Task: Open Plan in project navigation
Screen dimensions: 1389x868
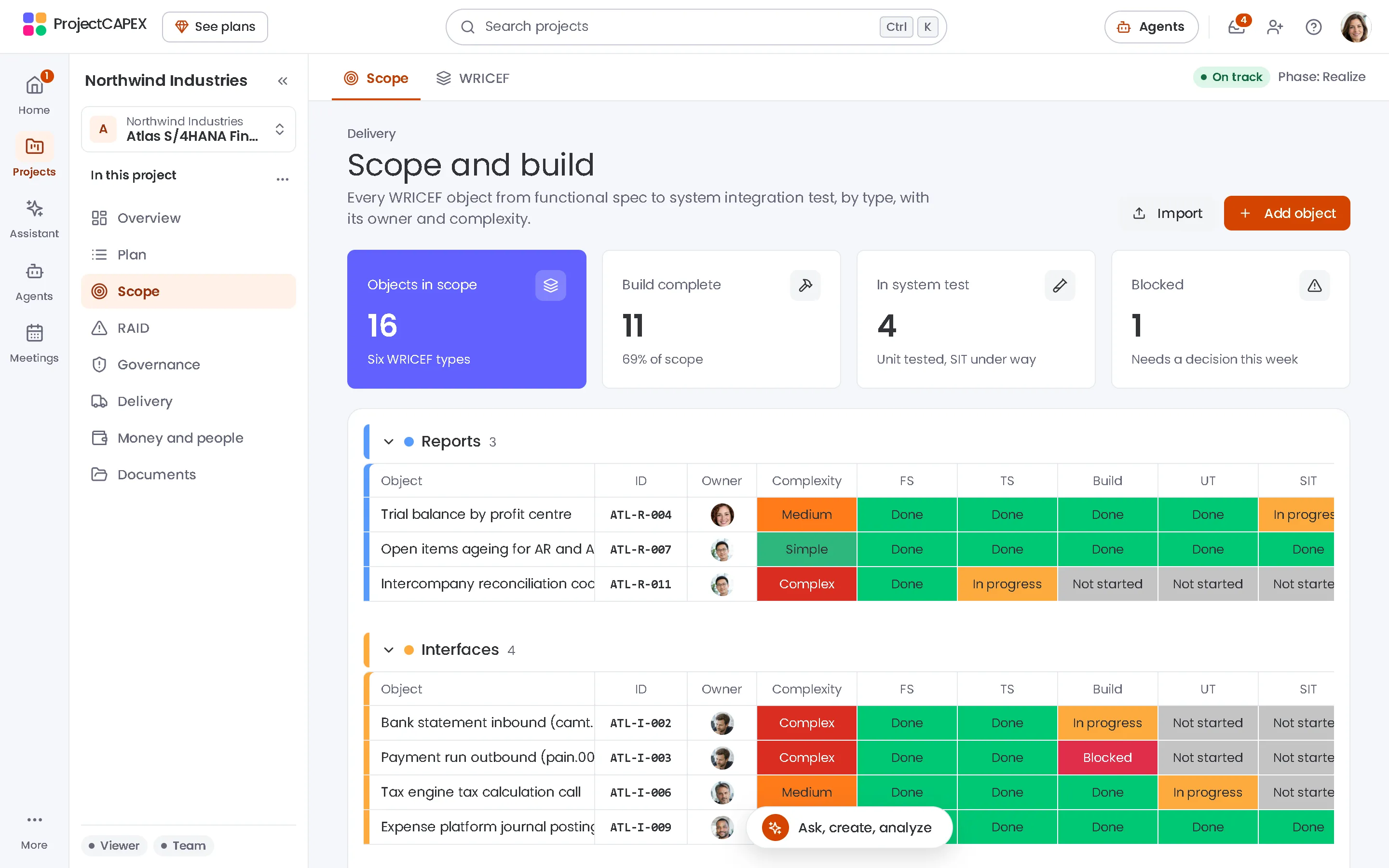Action: click(x=188, y=254)
